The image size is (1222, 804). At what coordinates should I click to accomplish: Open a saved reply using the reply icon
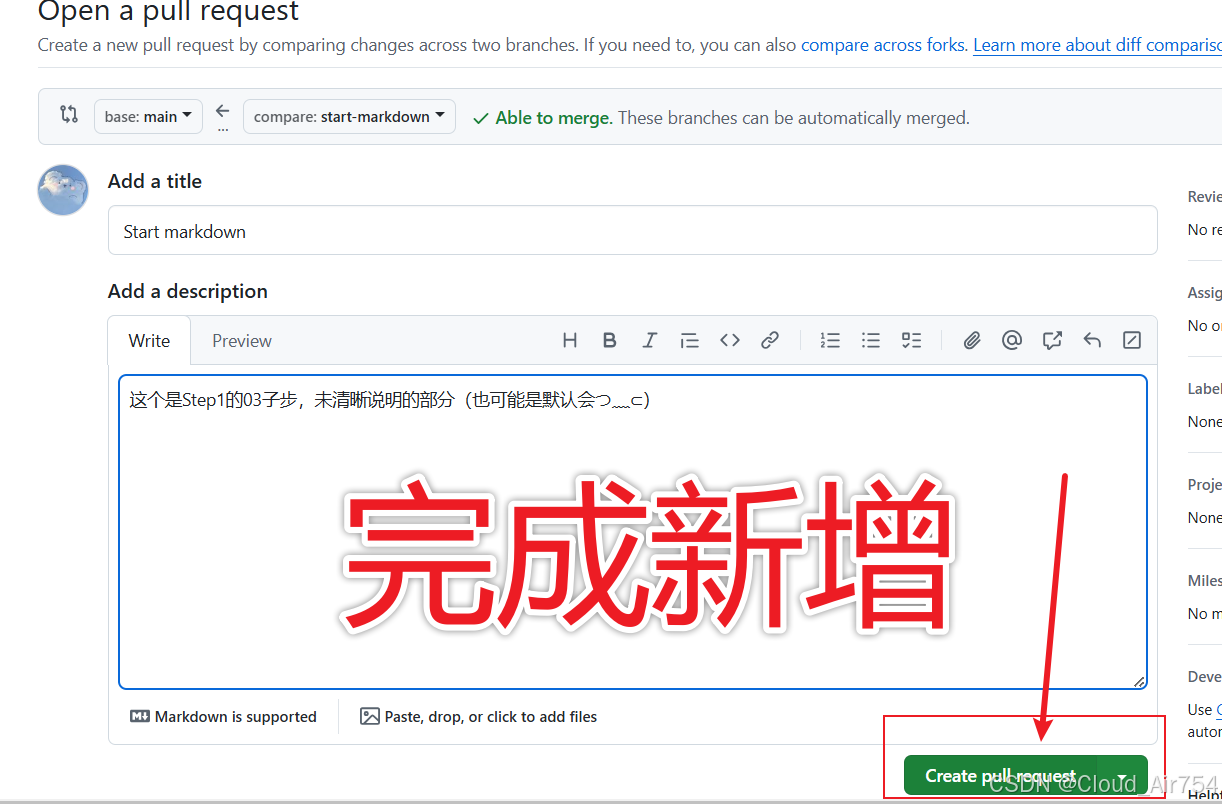click(x=1092, y=340)
